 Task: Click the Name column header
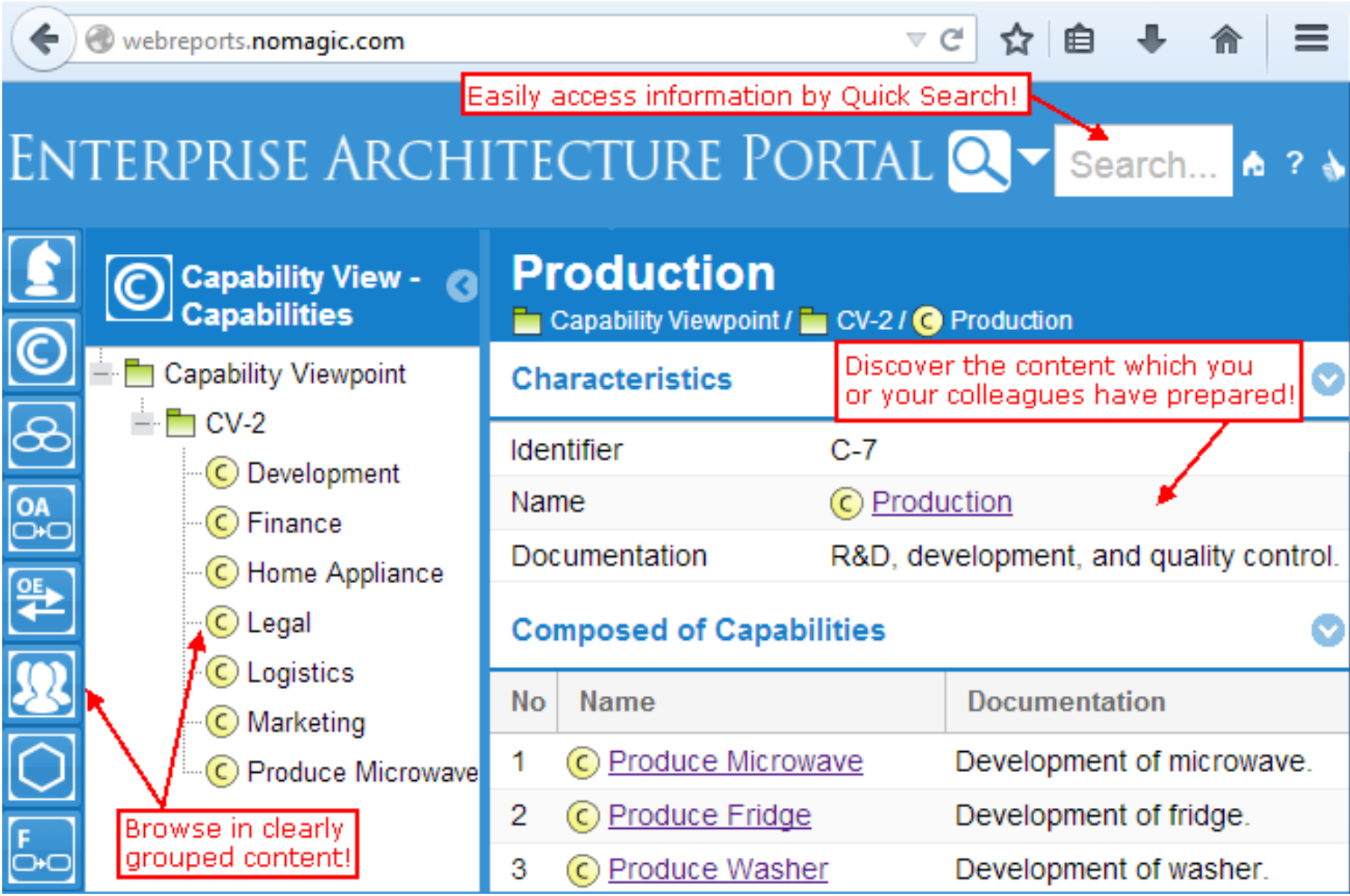(x=618, y=702)
